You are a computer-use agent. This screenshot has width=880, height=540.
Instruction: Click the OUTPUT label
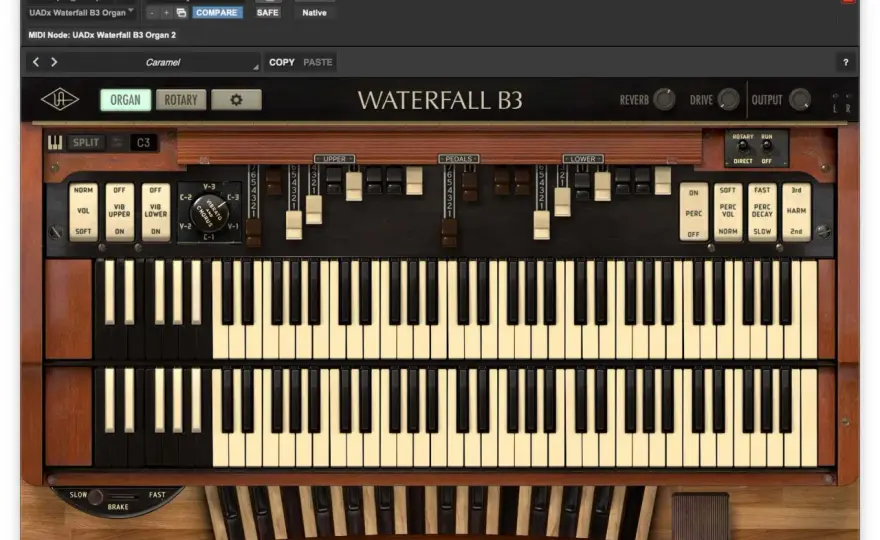[x=767, y=100]
